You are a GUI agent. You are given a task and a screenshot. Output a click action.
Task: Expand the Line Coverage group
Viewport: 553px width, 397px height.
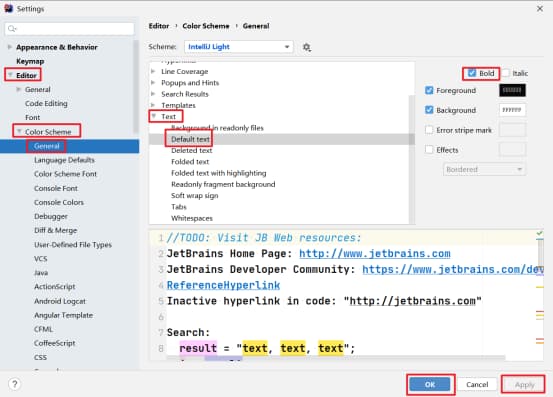153,71
